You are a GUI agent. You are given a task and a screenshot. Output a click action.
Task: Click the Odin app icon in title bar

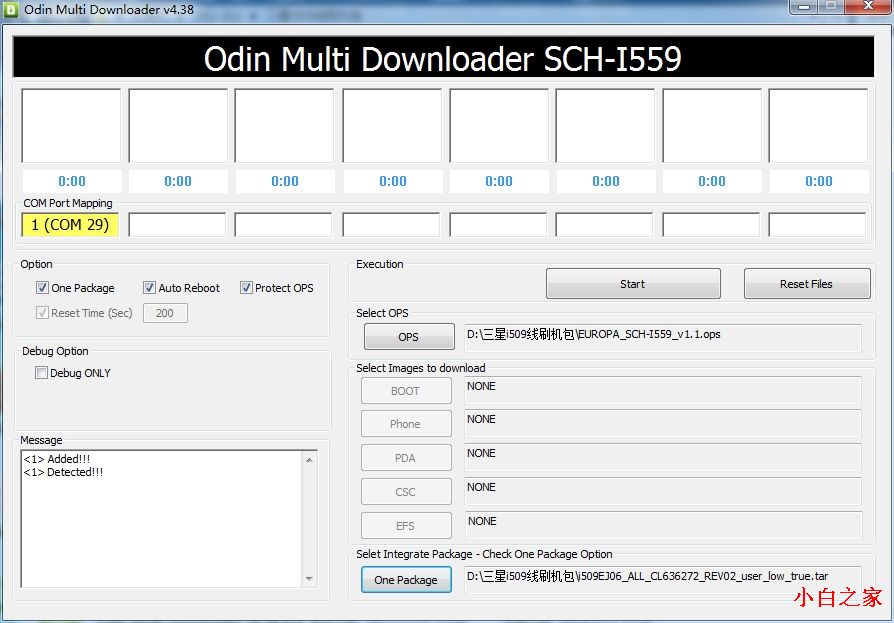[x=10, y=10]
